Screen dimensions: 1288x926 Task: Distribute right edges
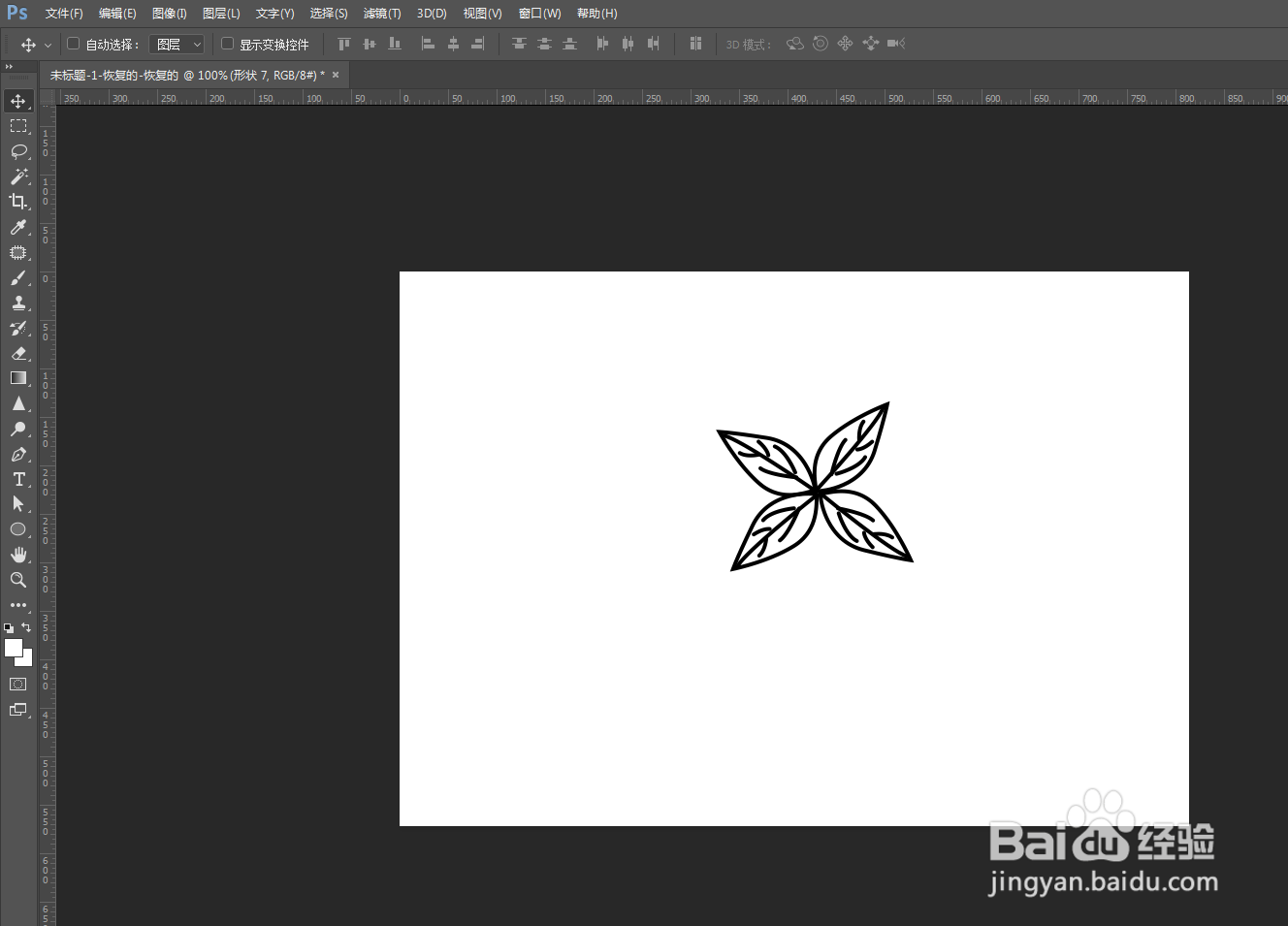click(x=653, y=44)
